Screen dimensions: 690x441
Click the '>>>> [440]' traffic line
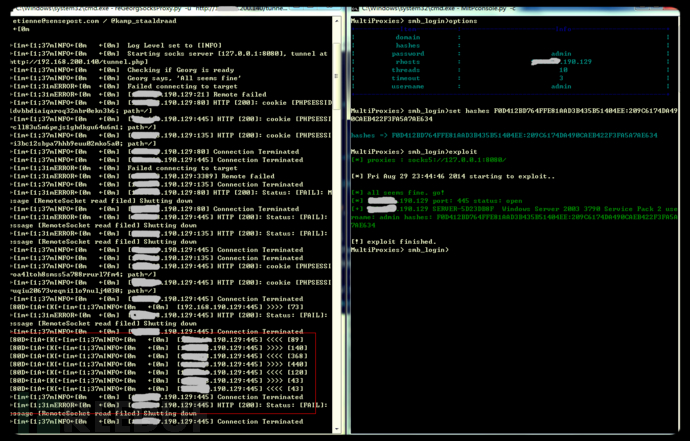tap(159, 364)
